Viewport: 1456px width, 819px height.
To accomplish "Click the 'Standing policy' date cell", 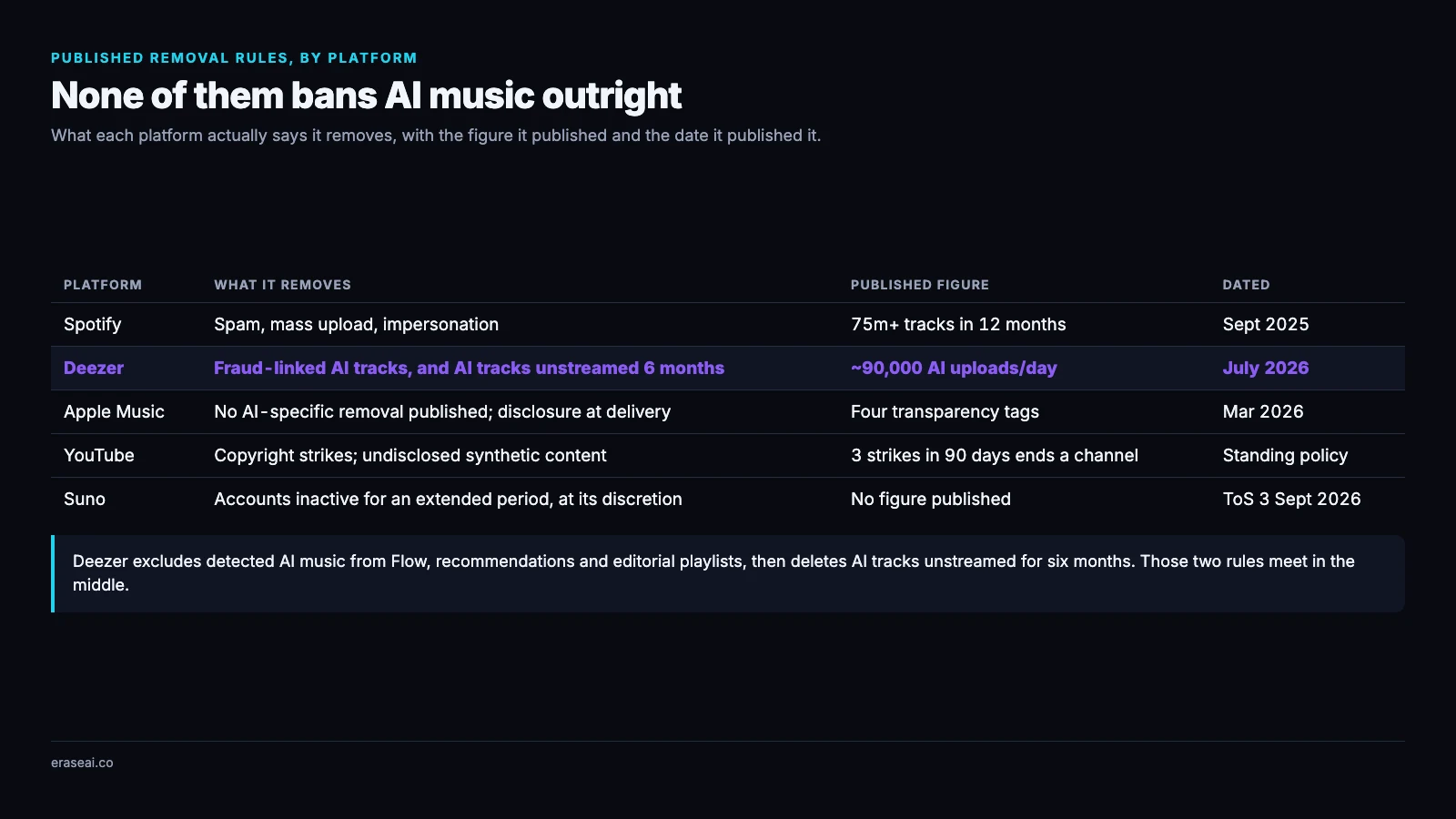I will click(1285, 455).
